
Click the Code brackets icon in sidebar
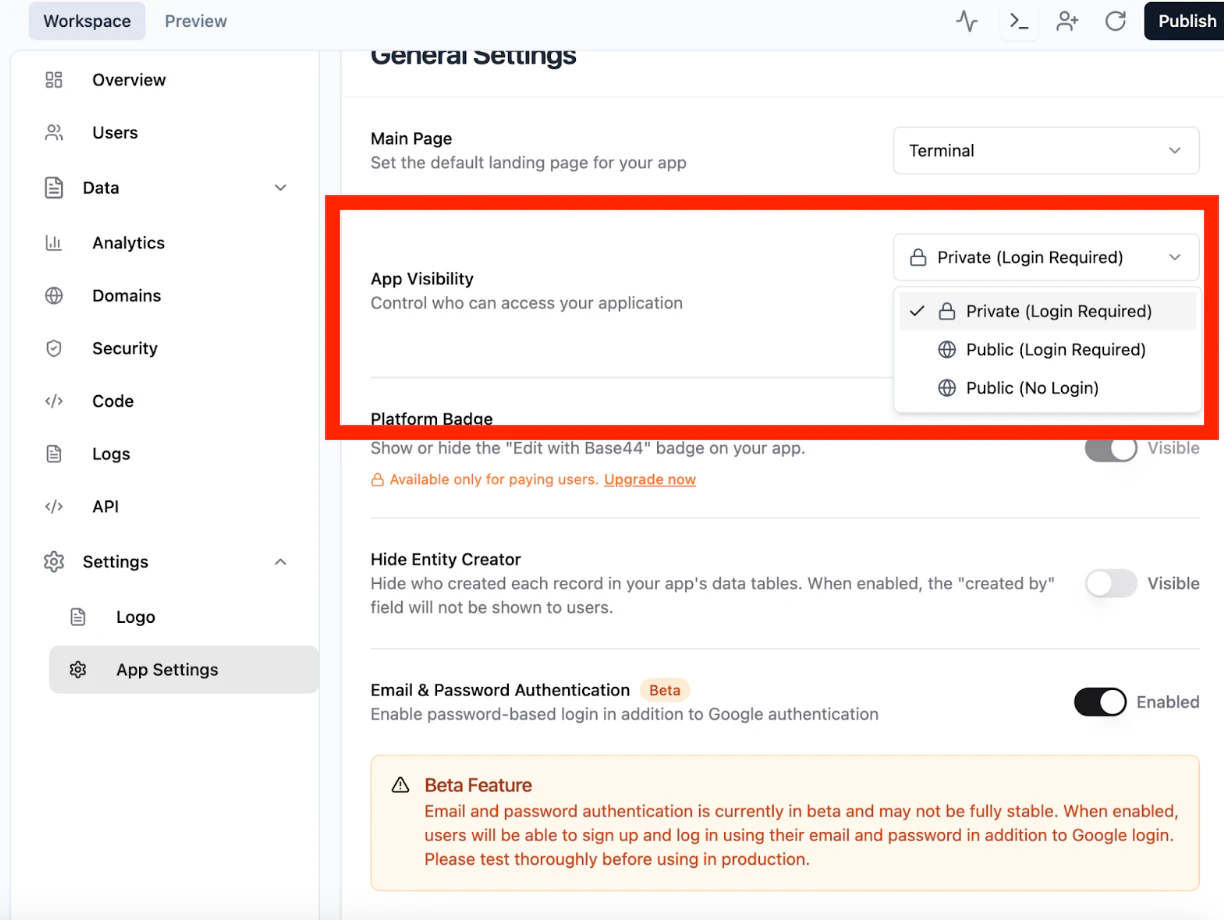pyautogui.click(x=54, y=401)
